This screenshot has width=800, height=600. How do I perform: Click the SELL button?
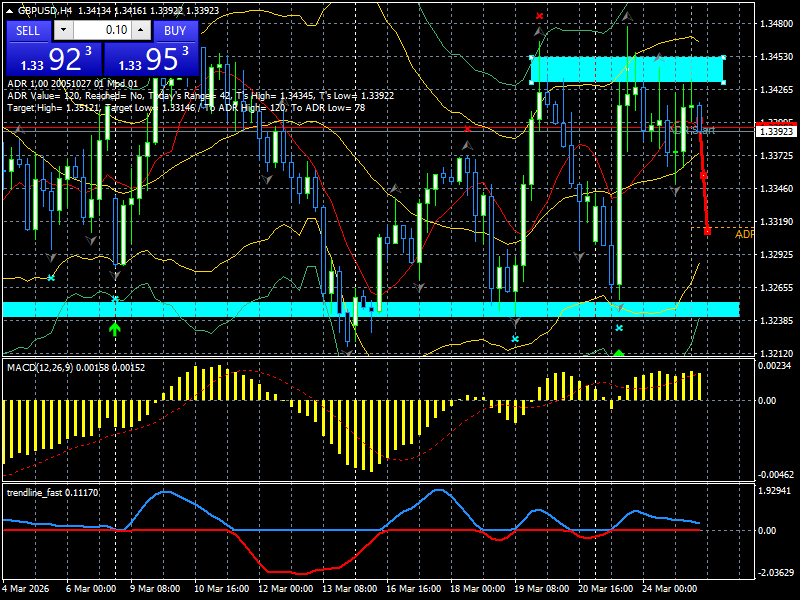28,31
